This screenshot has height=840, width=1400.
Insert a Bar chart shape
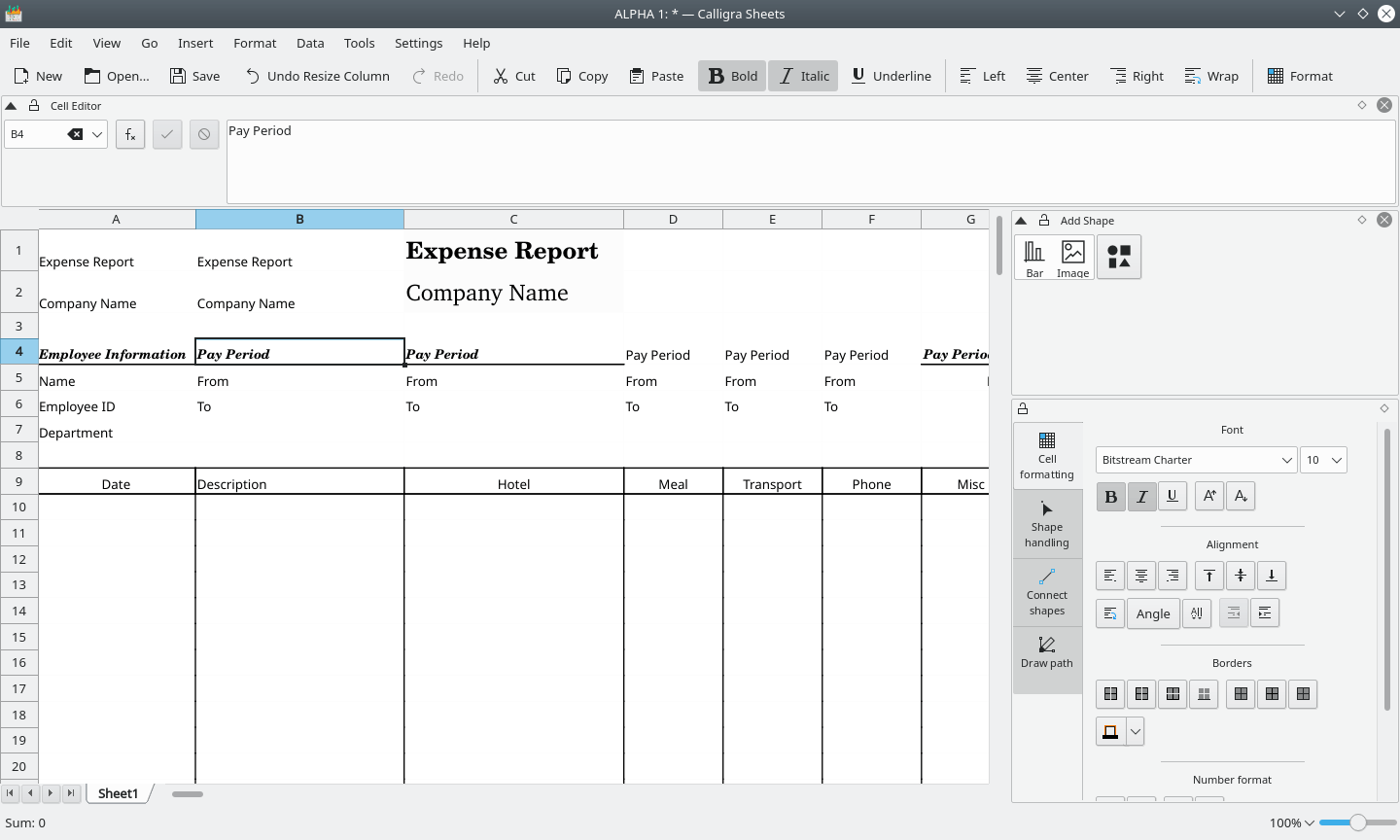coord(1034,258)
